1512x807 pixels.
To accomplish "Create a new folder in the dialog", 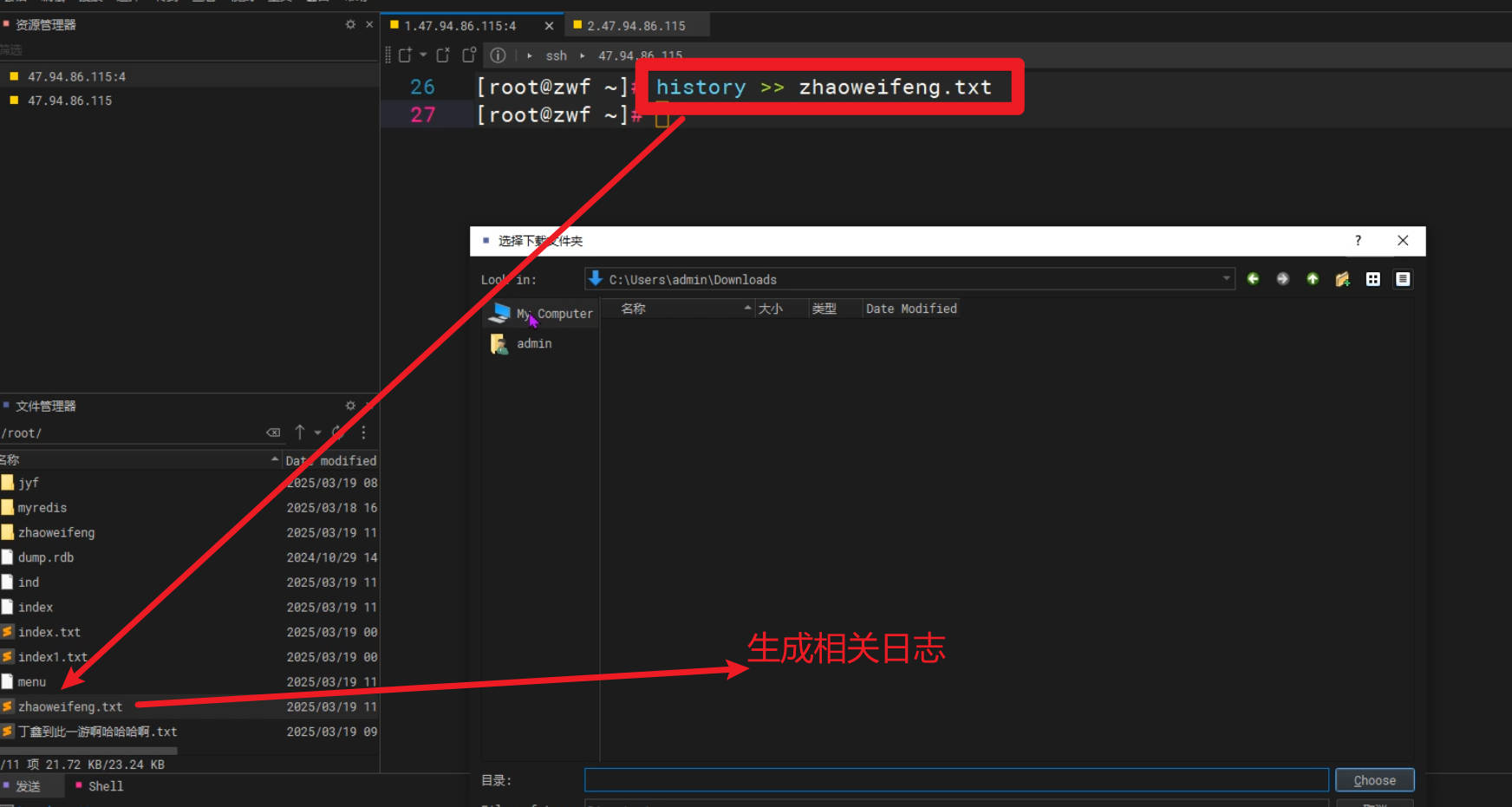I will pos(1343,279).
